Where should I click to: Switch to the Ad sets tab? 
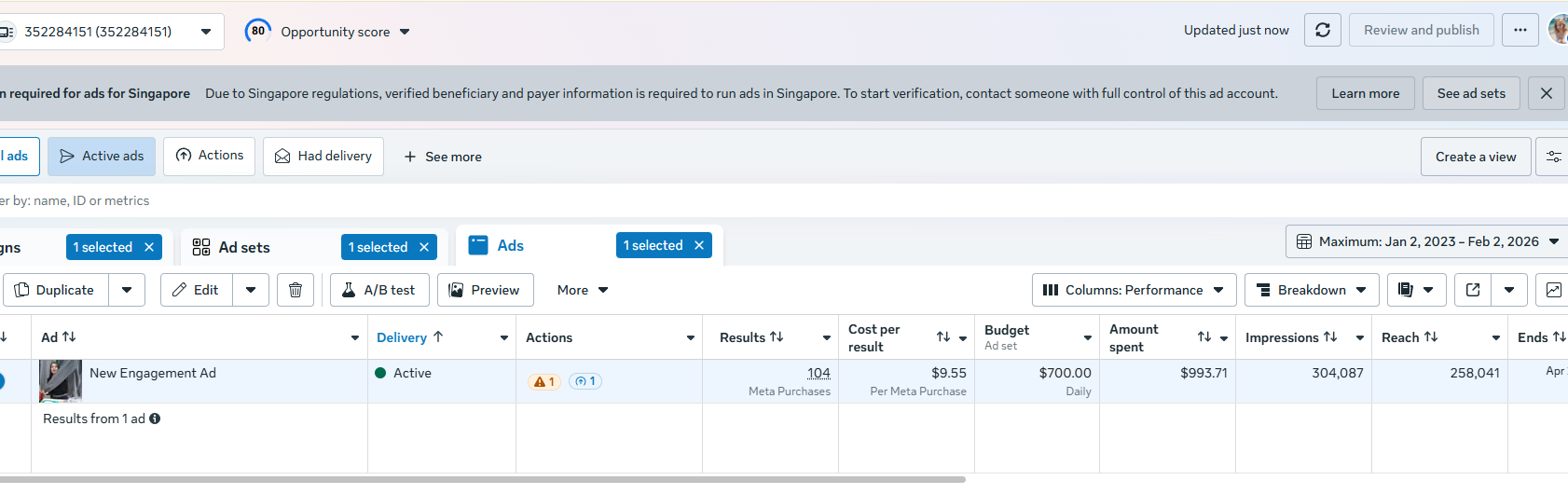pyautogui.click(x=243, y=247)
